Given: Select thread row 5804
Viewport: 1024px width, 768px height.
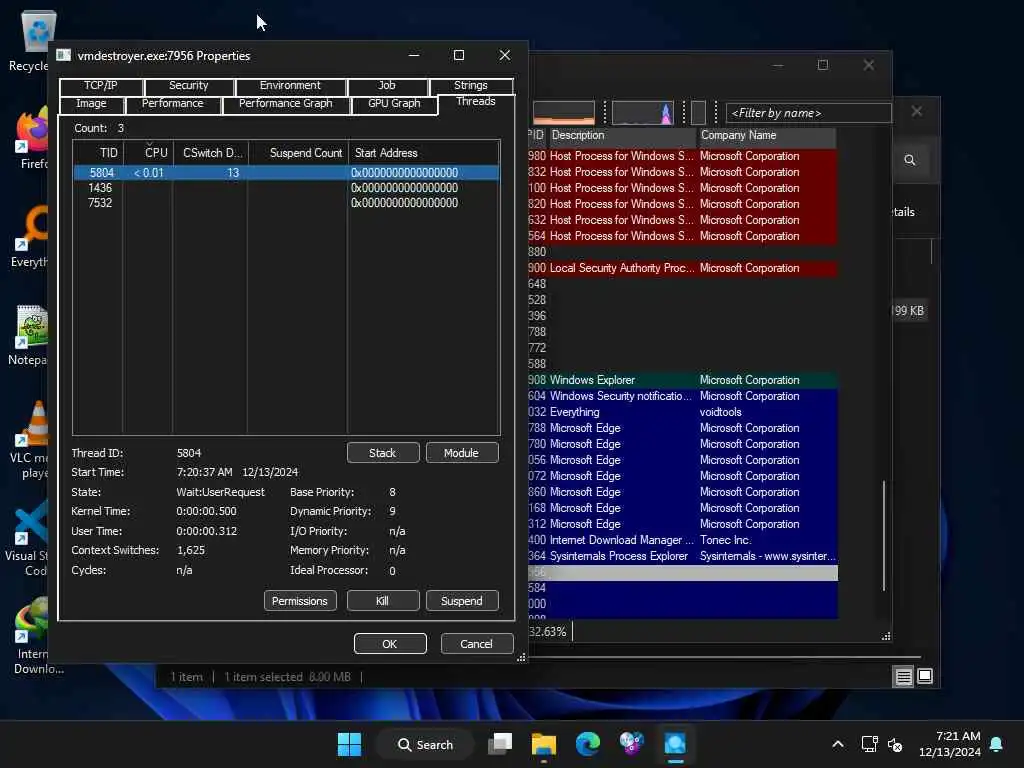Looking at the screenshot, I should tap(286, 173).
